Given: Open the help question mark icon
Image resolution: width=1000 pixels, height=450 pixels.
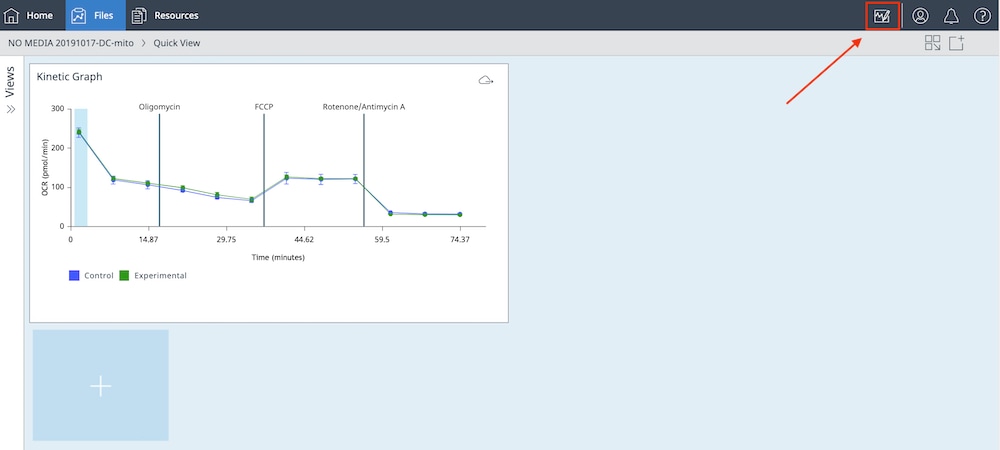Looking at the screenshot, I should [x=982, y=16].
